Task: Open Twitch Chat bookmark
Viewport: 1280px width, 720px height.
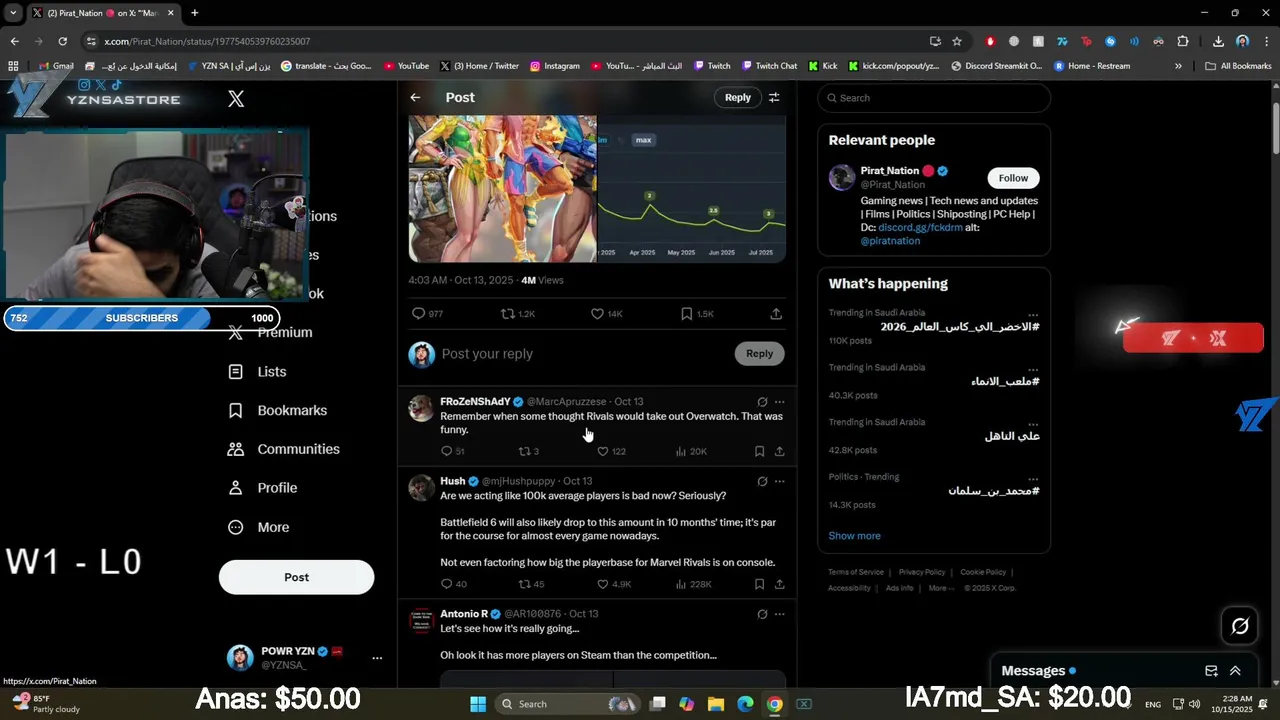Action: coord(768,66)
